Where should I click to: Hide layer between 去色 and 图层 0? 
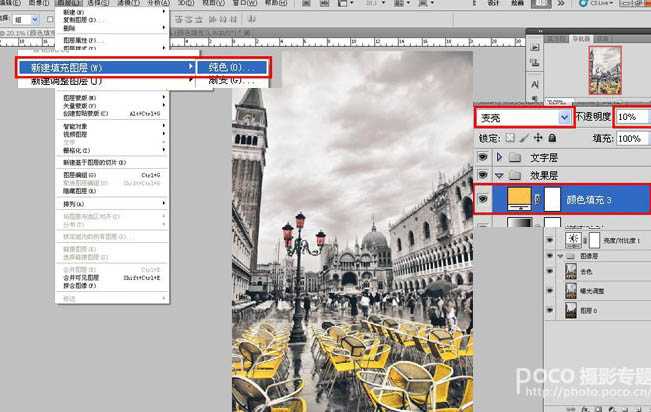[x=550, y=291]
